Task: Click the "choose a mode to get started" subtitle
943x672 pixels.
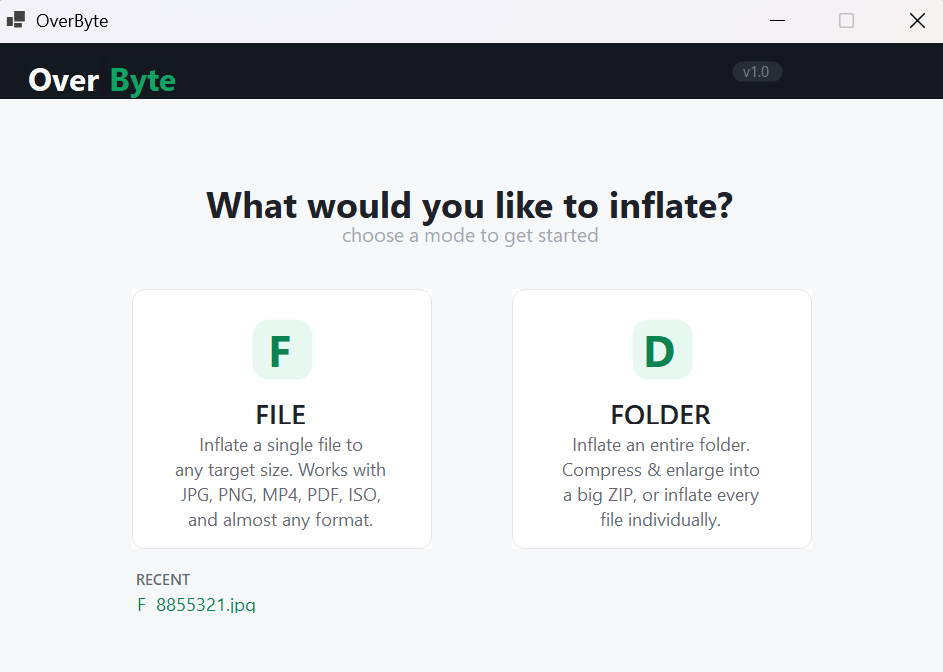Action: click(470, 236)
